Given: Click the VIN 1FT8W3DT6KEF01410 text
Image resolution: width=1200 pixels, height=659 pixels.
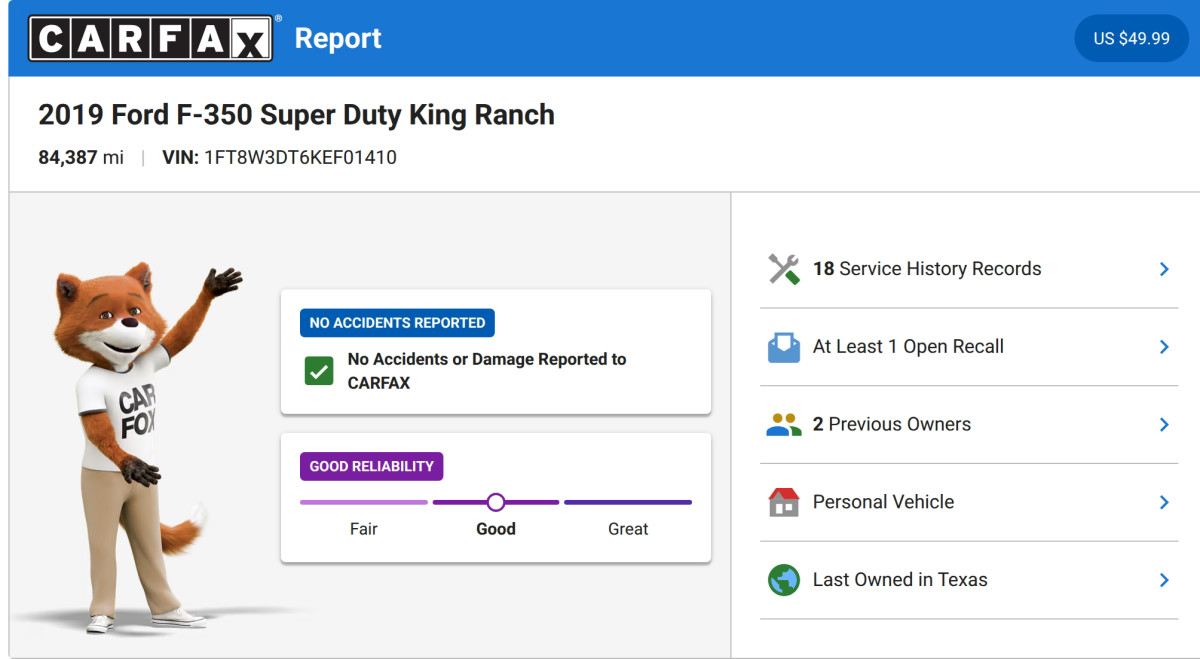Looking at the screenshot, I should pos(279,158).
